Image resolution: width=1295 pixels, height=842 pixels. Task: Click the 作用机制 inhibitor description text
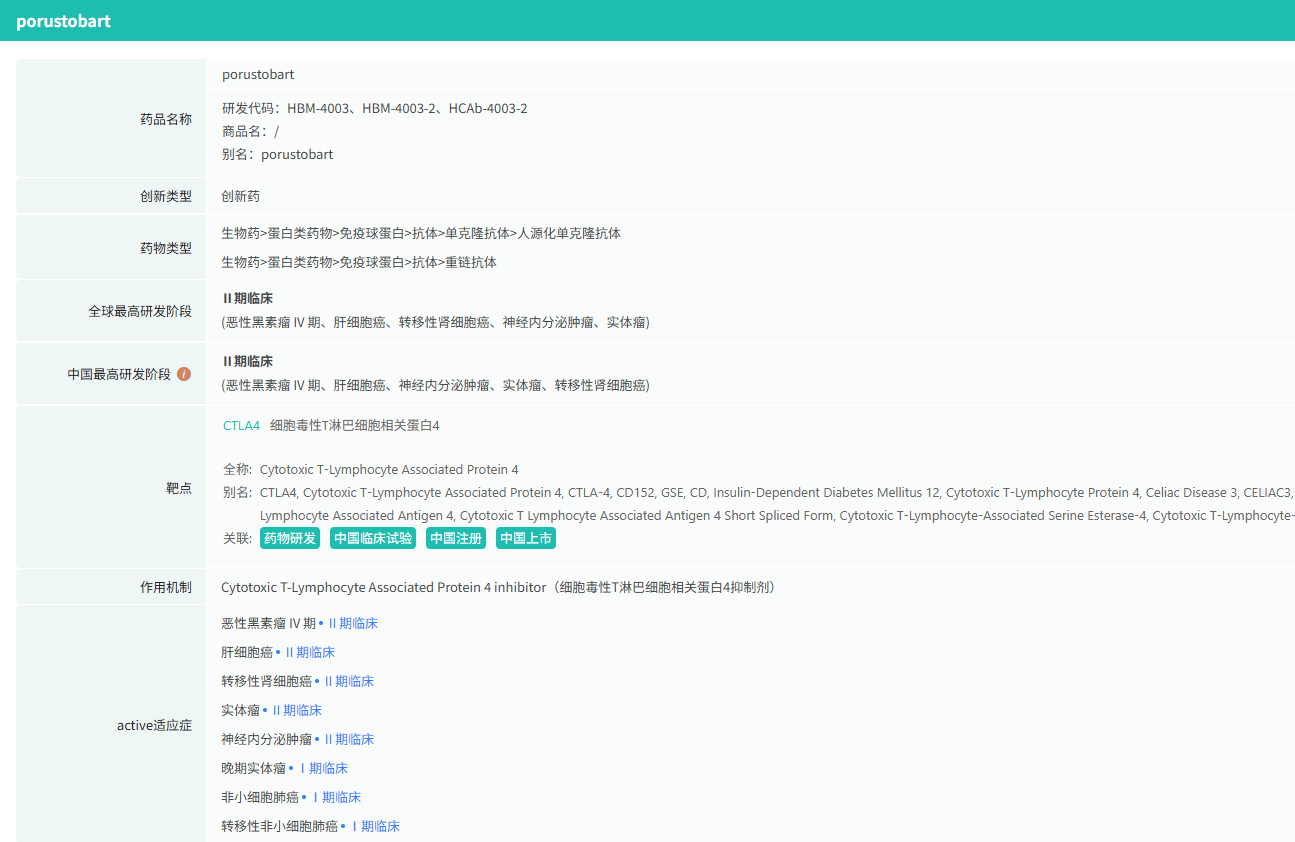point(498,588)
